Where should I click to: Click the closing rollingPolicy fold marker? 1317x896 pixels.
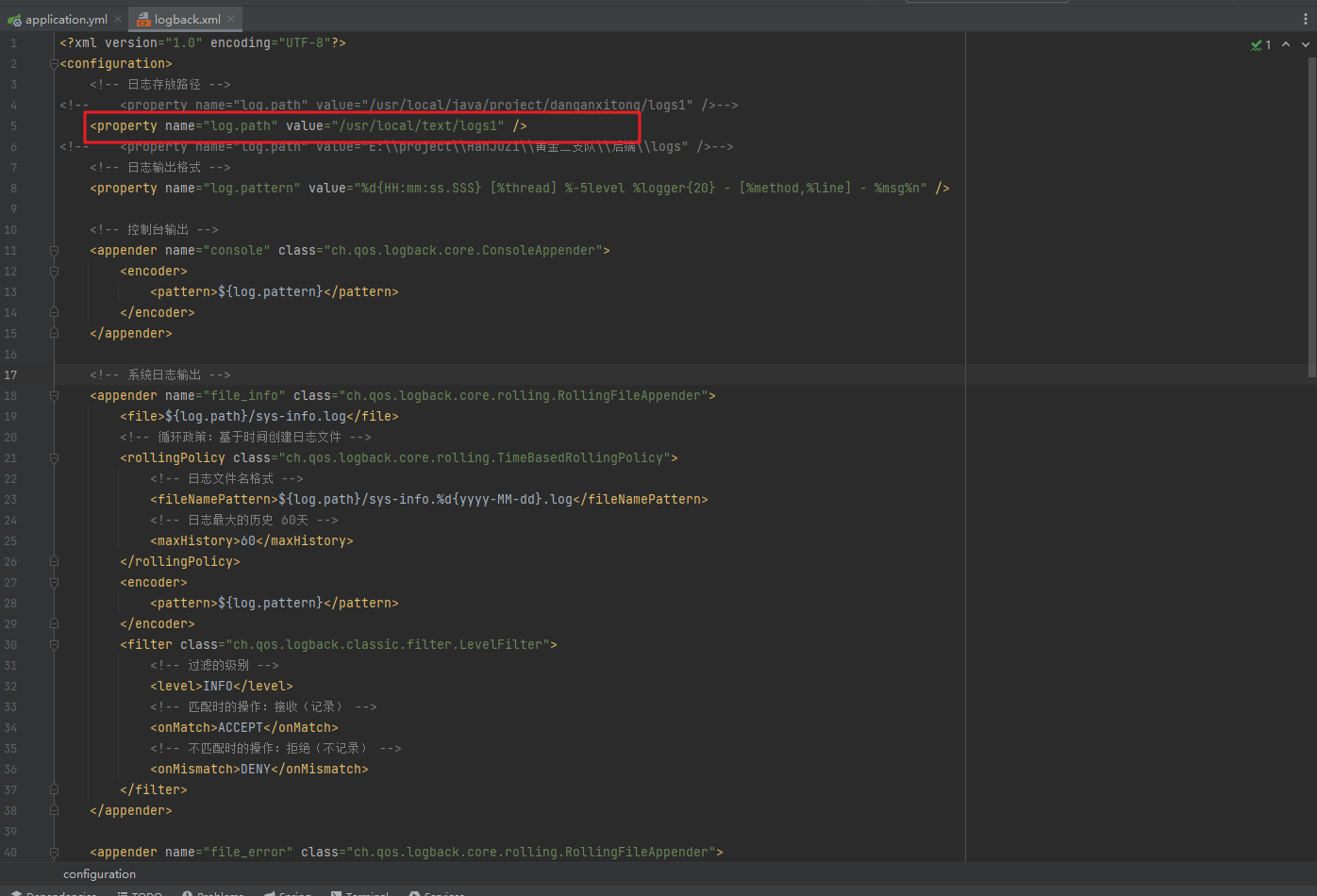[x=54, y=562]
